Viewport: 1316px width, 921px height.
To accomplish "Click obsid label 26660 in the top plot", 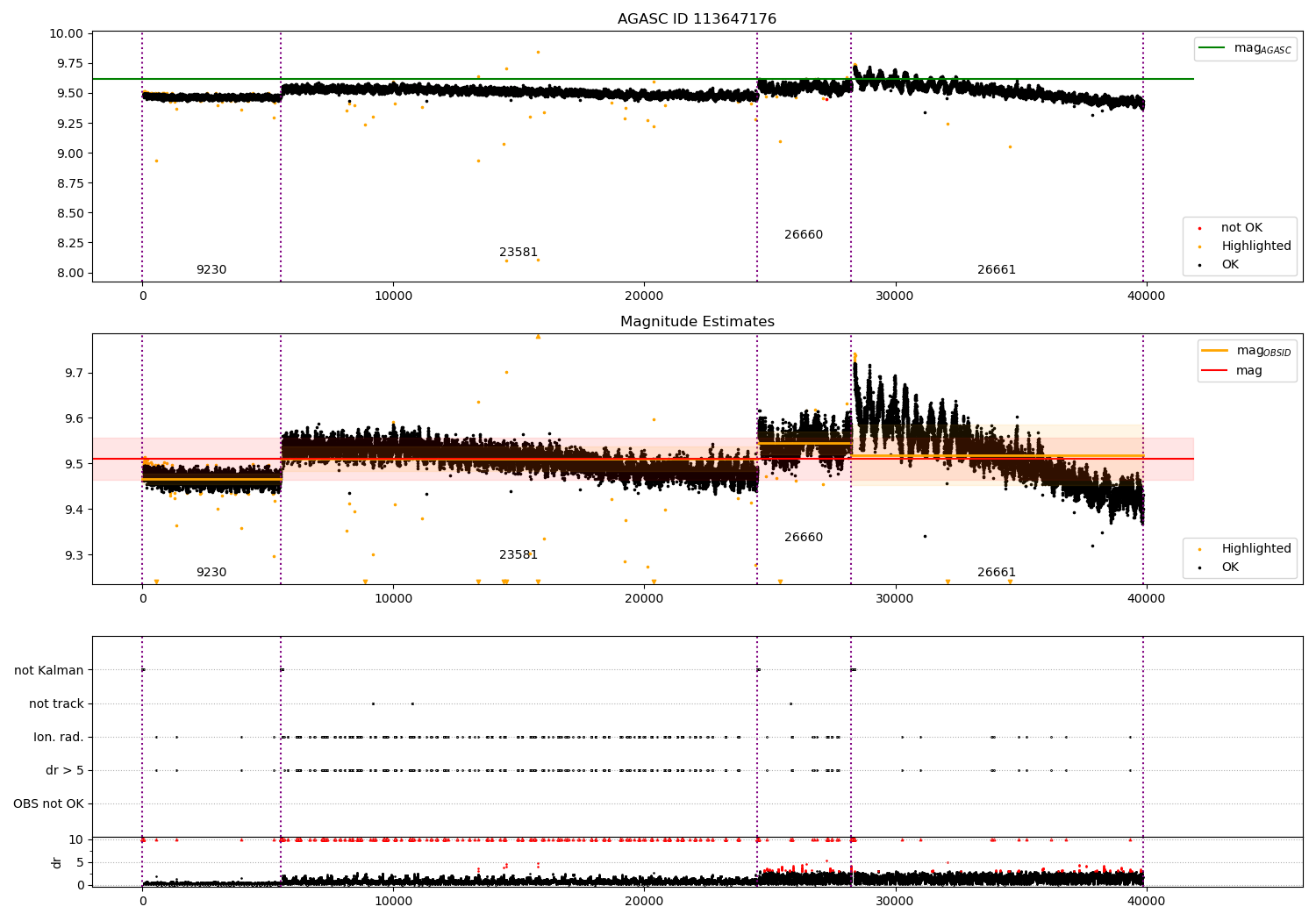I will click(804, 235).
